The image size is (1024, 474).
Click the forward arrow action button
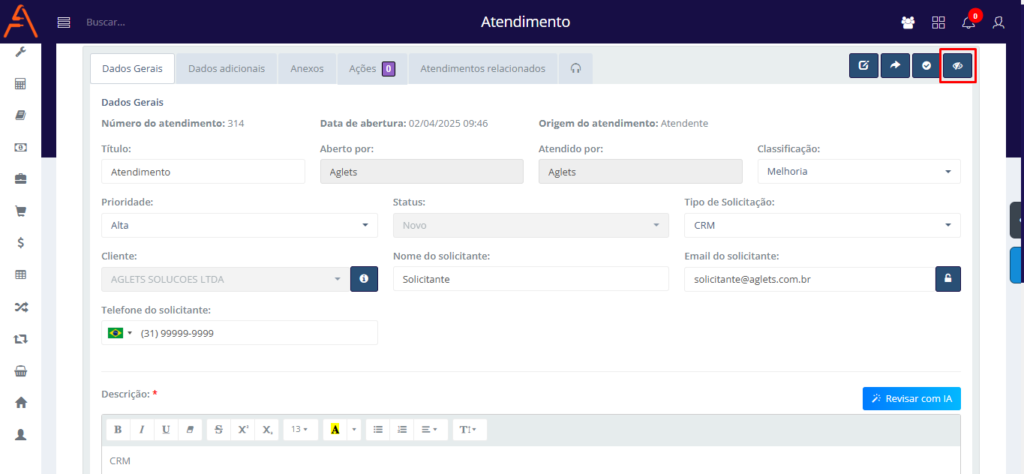895,66
